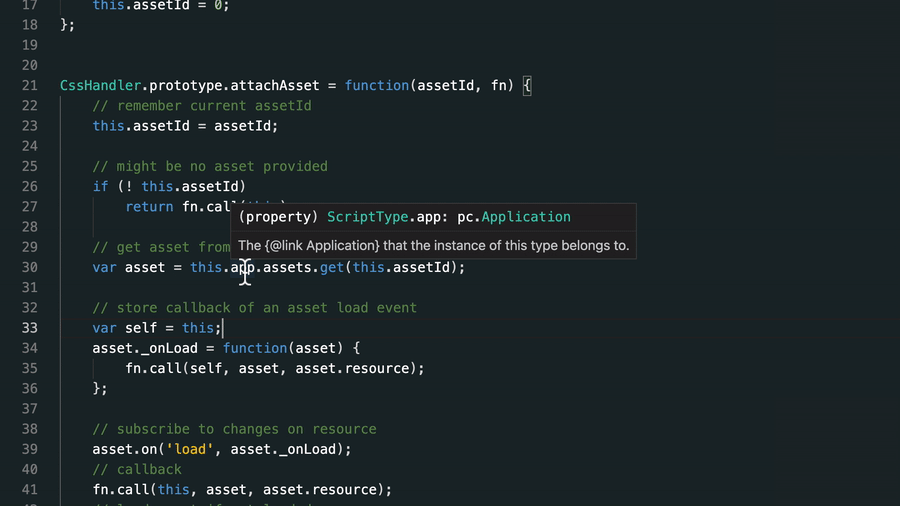Click the highlighted opening brace on line 21
The image size is (900, 506).
[527, 86]
